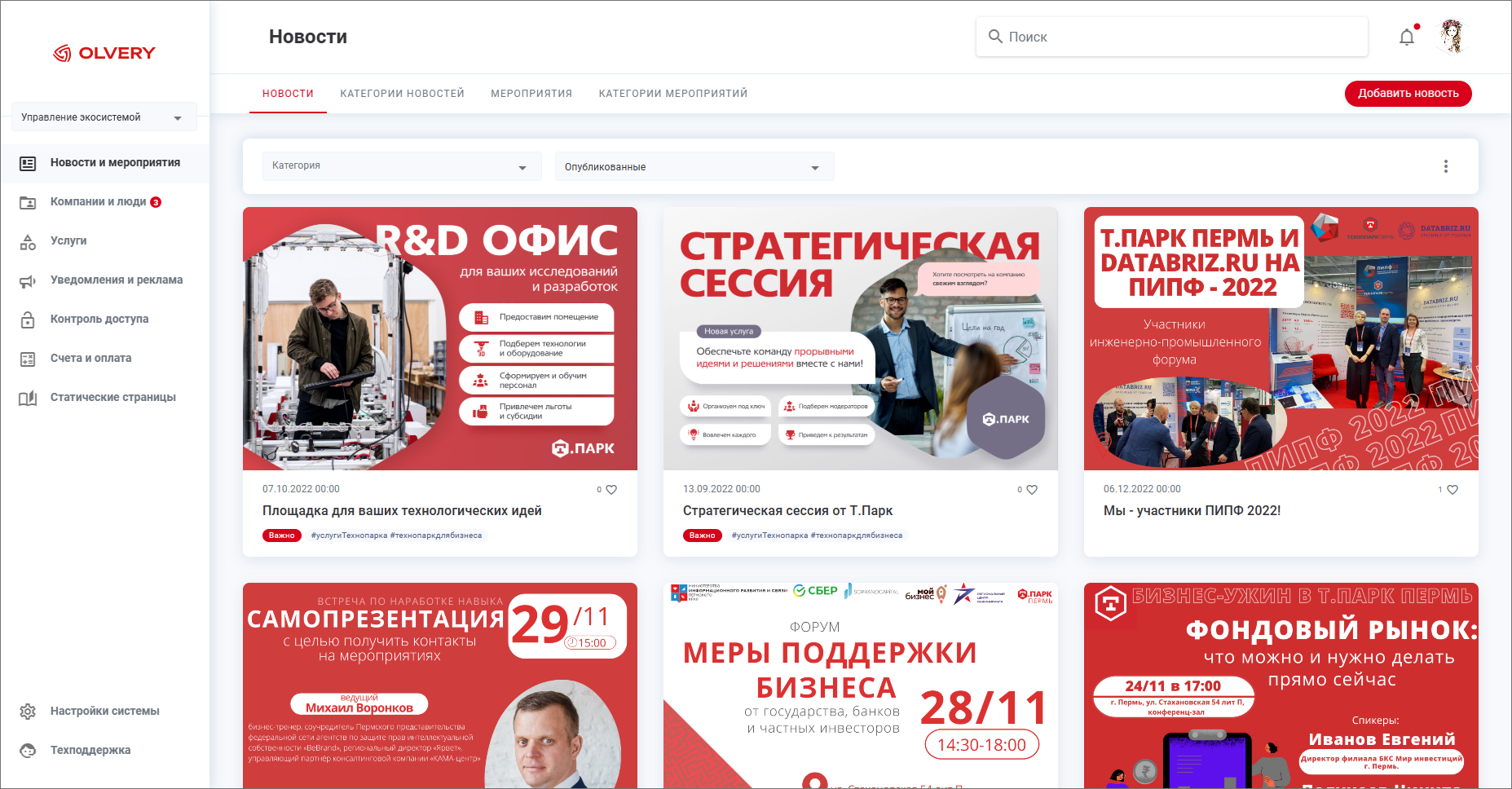Open the #услугиТехнопарка hashtag on first card

point(349,536)
